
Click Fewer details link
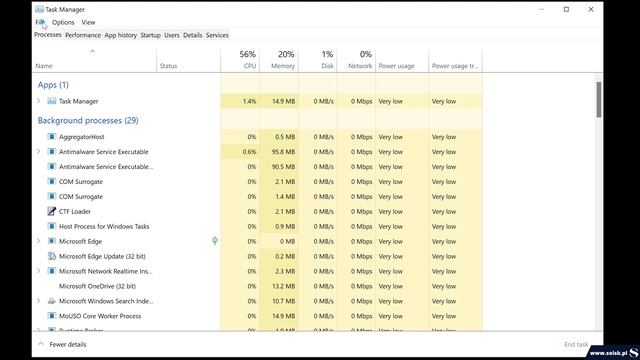click(x=68, y=344)
